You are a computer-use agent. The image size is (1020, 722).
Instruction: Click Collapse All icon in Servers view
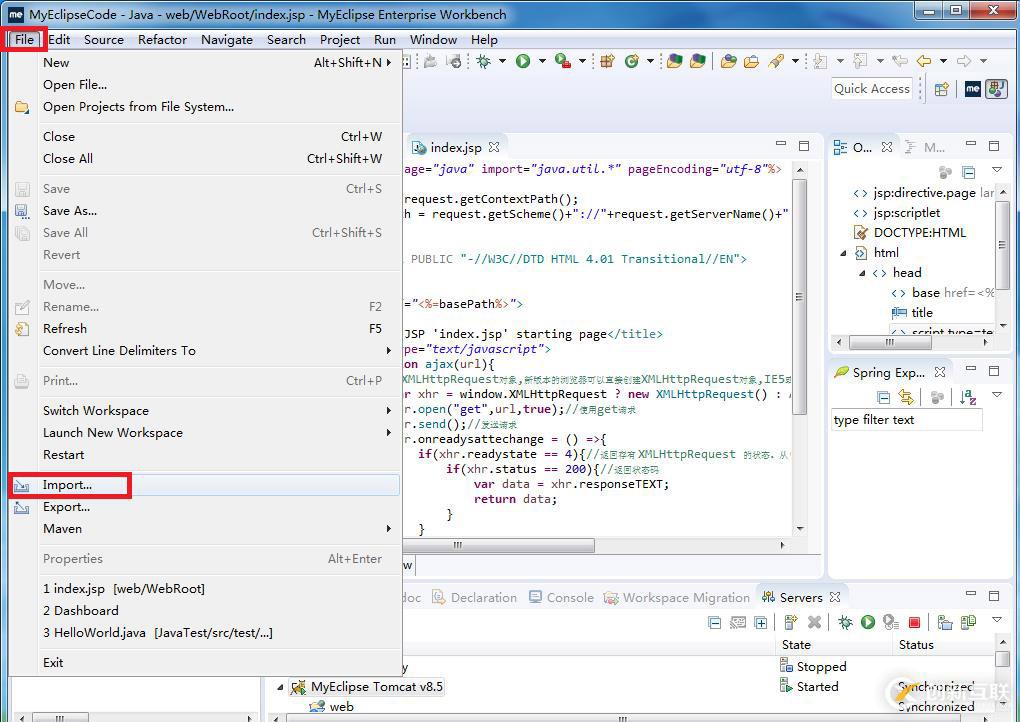click(714, 622)
